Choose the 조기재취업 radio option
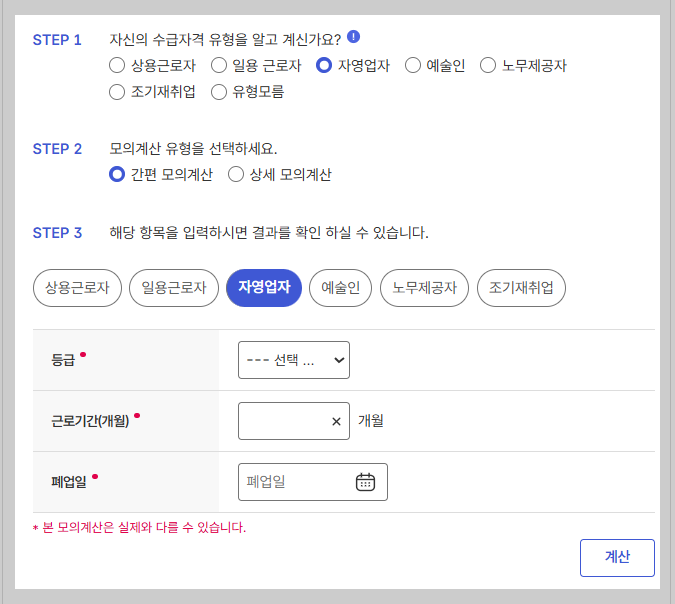The width and height of the screenshot is (675, 604). point(117,92)
